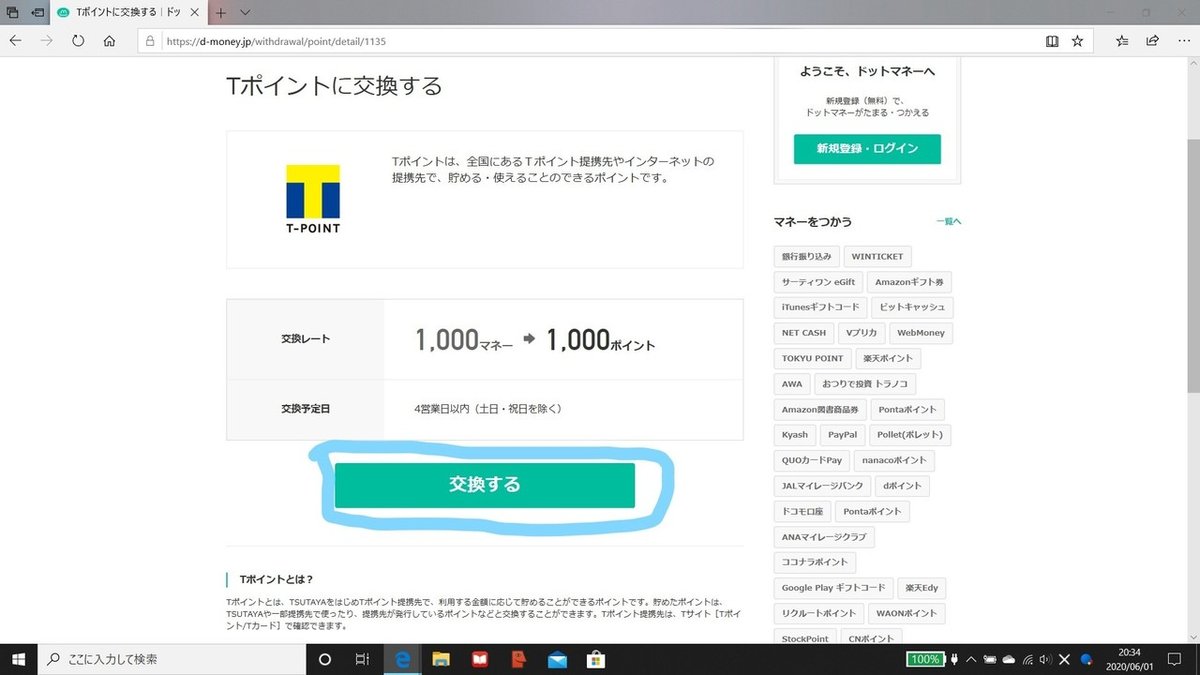Open the Favorites hub icon

click(x=1122, y=41)
